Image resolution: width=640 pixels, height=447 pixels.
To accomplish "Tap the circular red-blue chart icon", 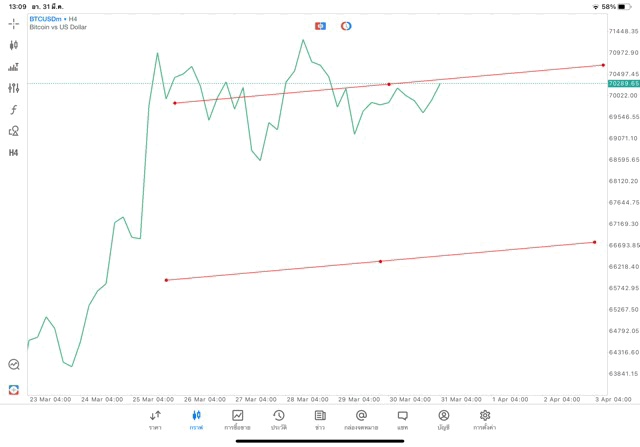I will 346,26.
